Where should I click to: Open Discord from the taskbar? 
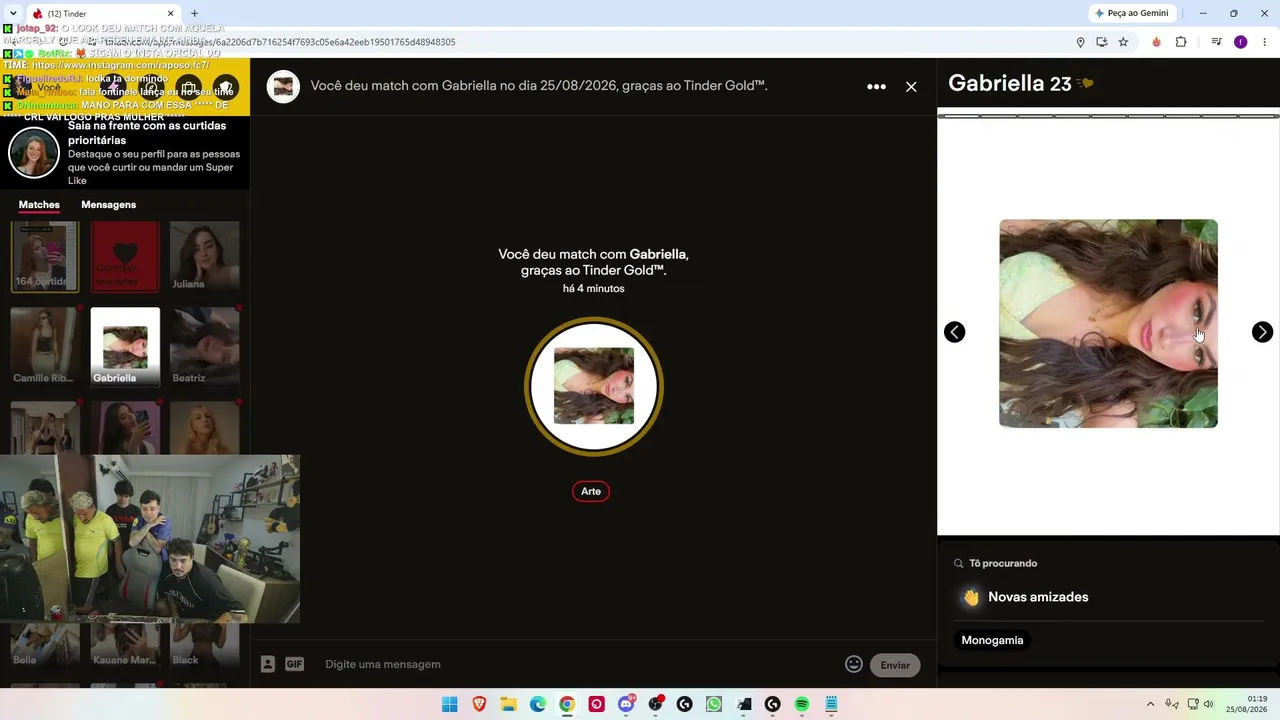(626, 704)
